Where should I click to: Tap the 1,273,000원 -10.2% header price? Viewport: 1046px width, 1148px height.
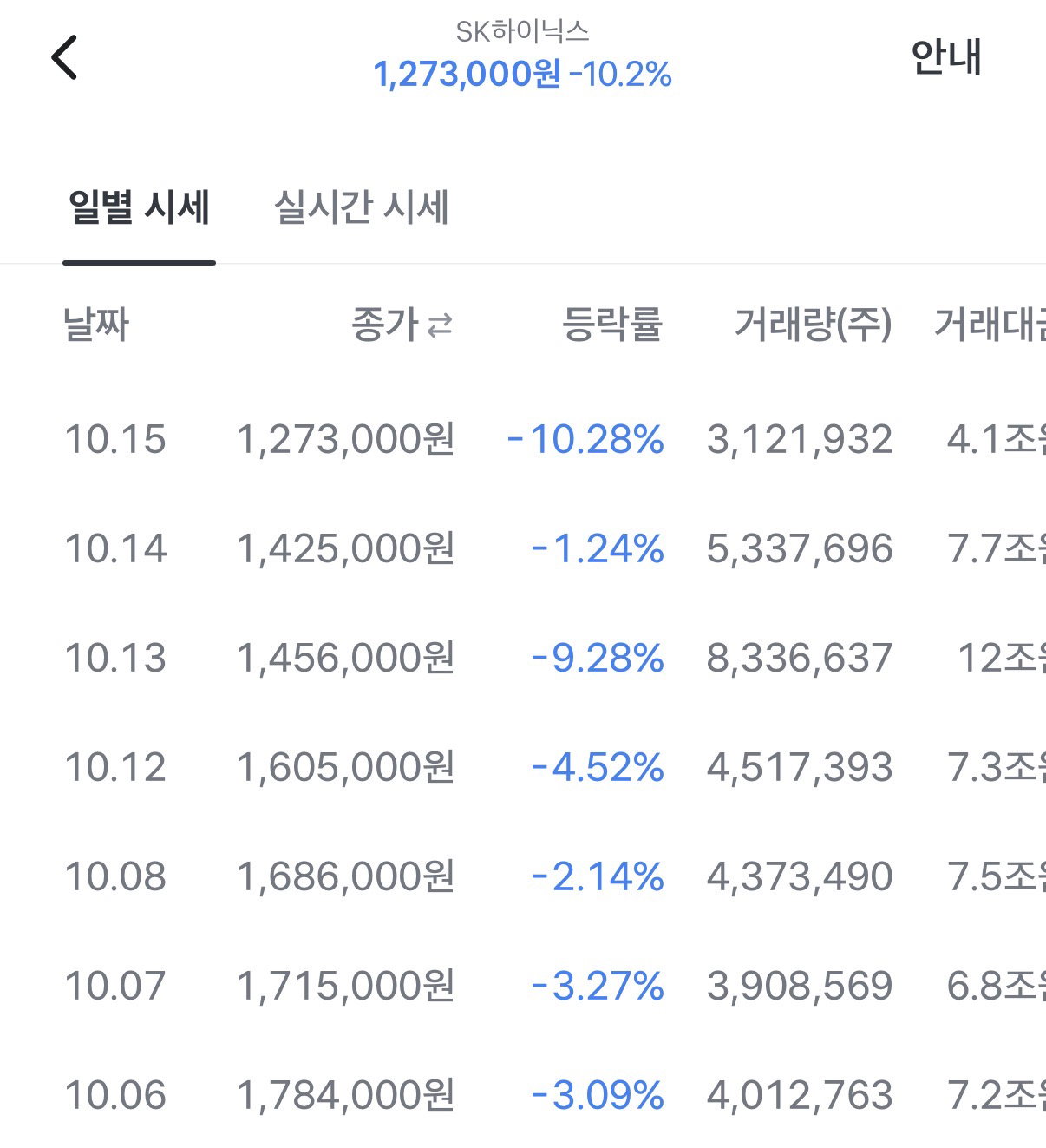coord(522,75)
